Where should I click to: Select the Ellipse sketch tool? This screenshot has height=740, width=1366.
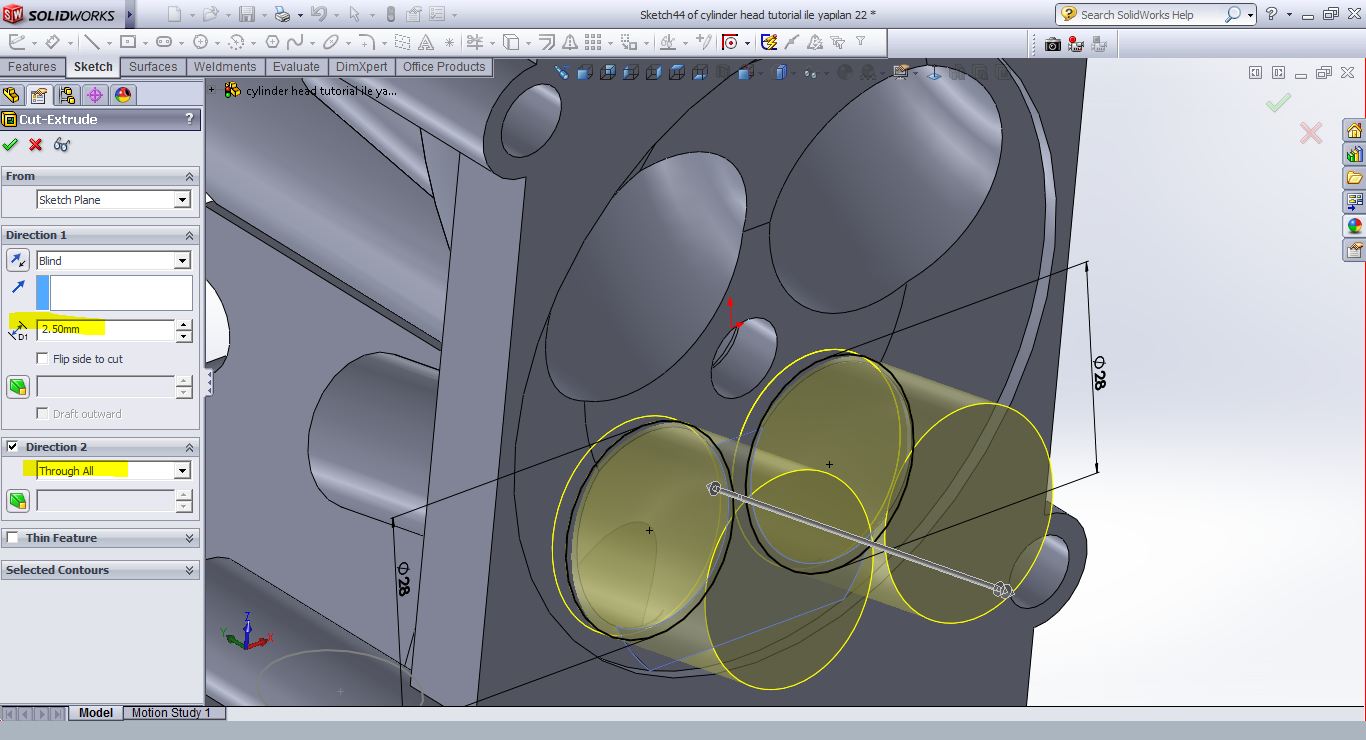(330, 42)
